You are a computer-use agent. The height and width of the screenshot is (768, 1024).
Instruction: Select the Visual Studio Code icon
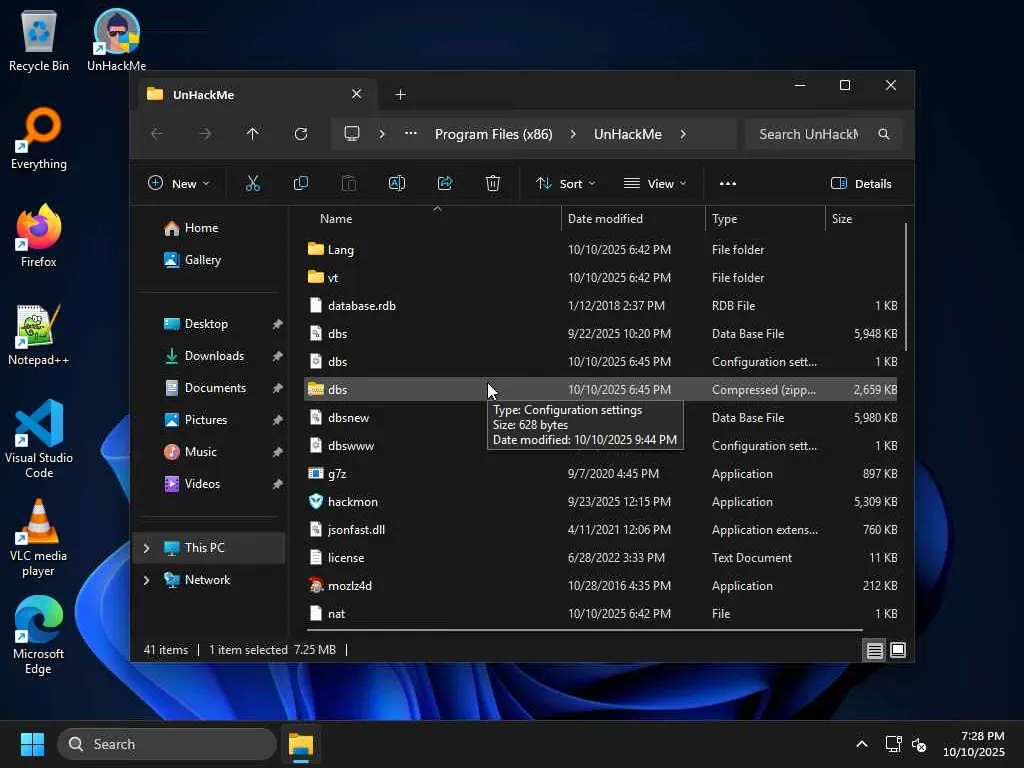click(39, 439)
